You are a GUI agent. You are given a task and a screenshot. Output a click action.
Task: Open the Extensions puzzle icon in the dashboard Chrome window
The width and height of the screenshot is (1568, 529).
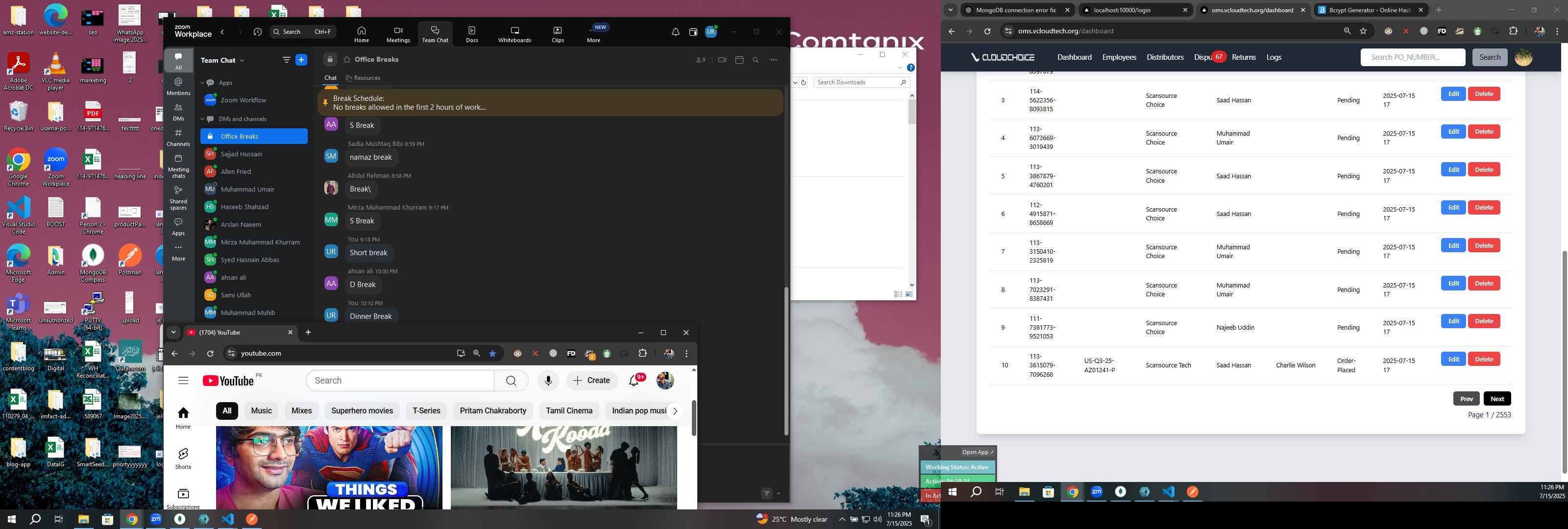(1513, 31)
